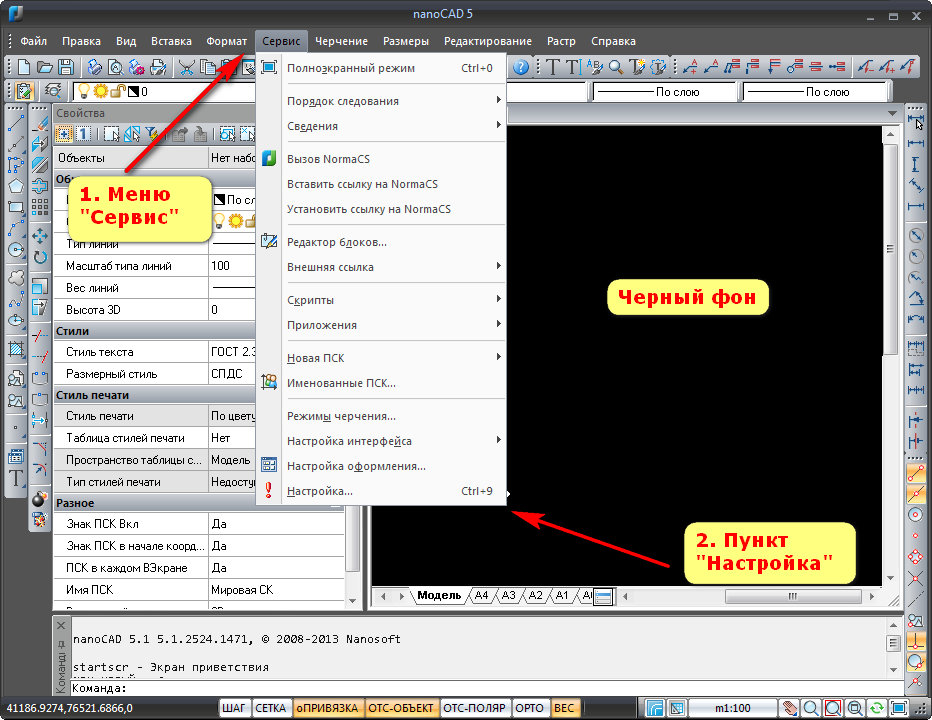The width and height of the screenshot is (932, 720).
Task: Open the Layers manager clipboard icon
Action: (23, 91)
